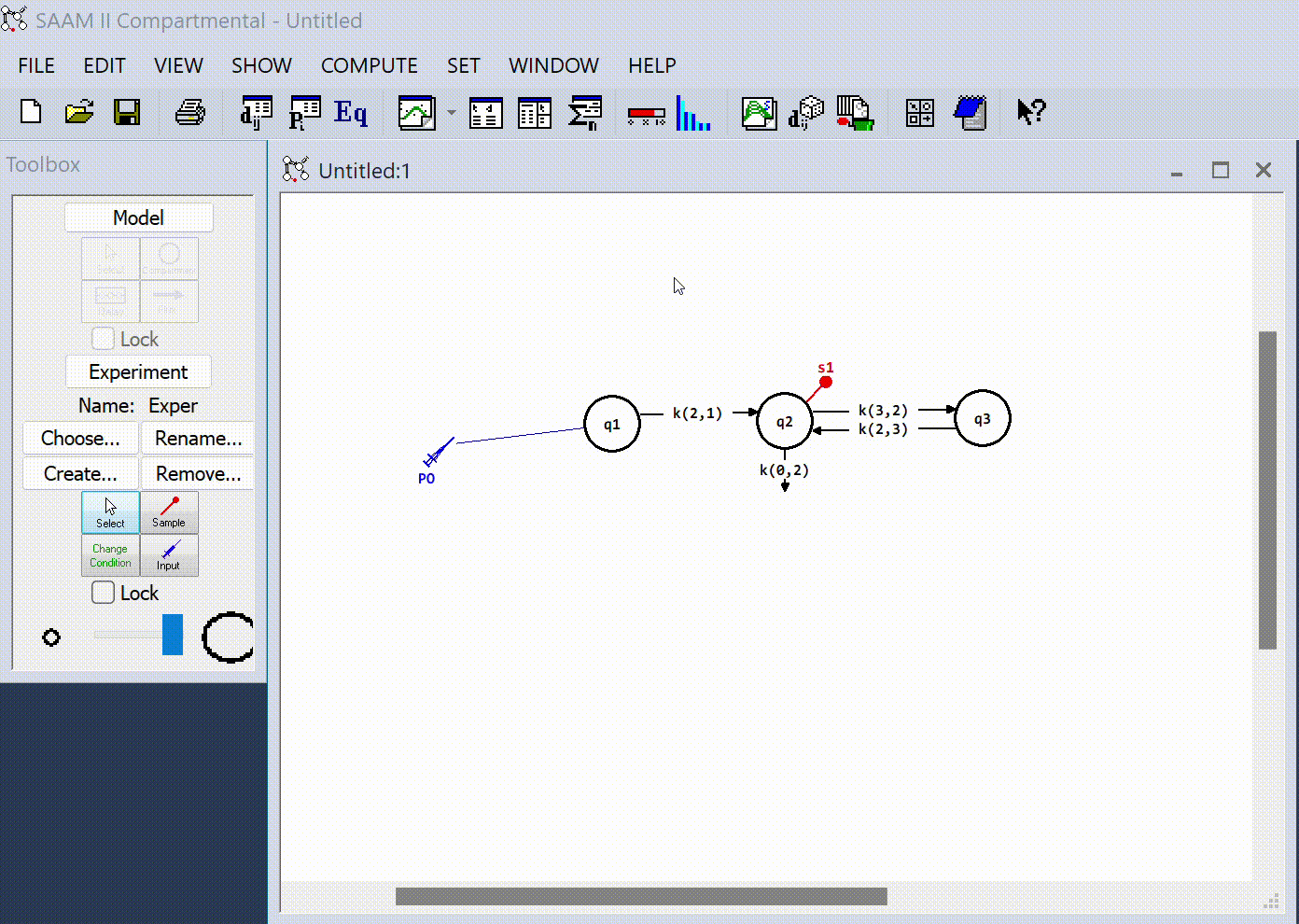This screenshot has height=924, width=1299.
Task: Click the sigma summation toolbar icon
Action: (585, 113)
